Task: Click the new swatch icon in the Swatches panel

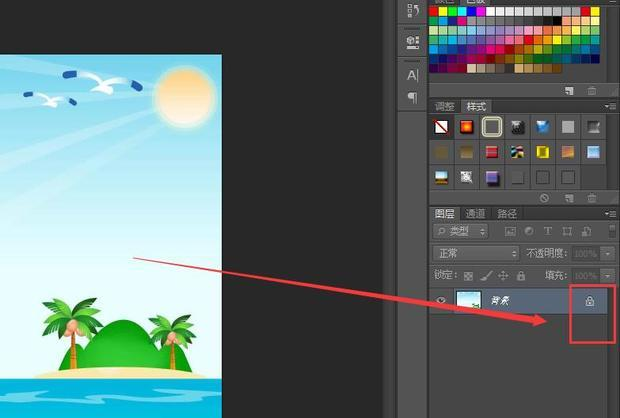Action: coord(568,90)
